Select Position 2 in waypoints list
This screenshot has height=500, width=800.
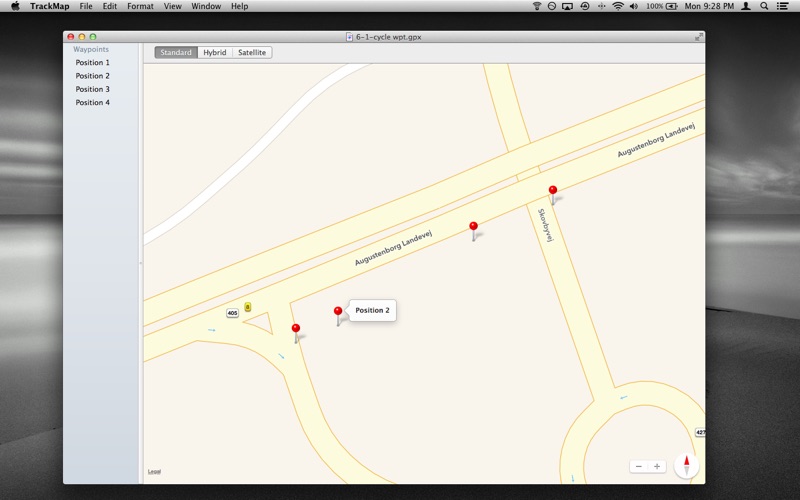tap(92, 76)
